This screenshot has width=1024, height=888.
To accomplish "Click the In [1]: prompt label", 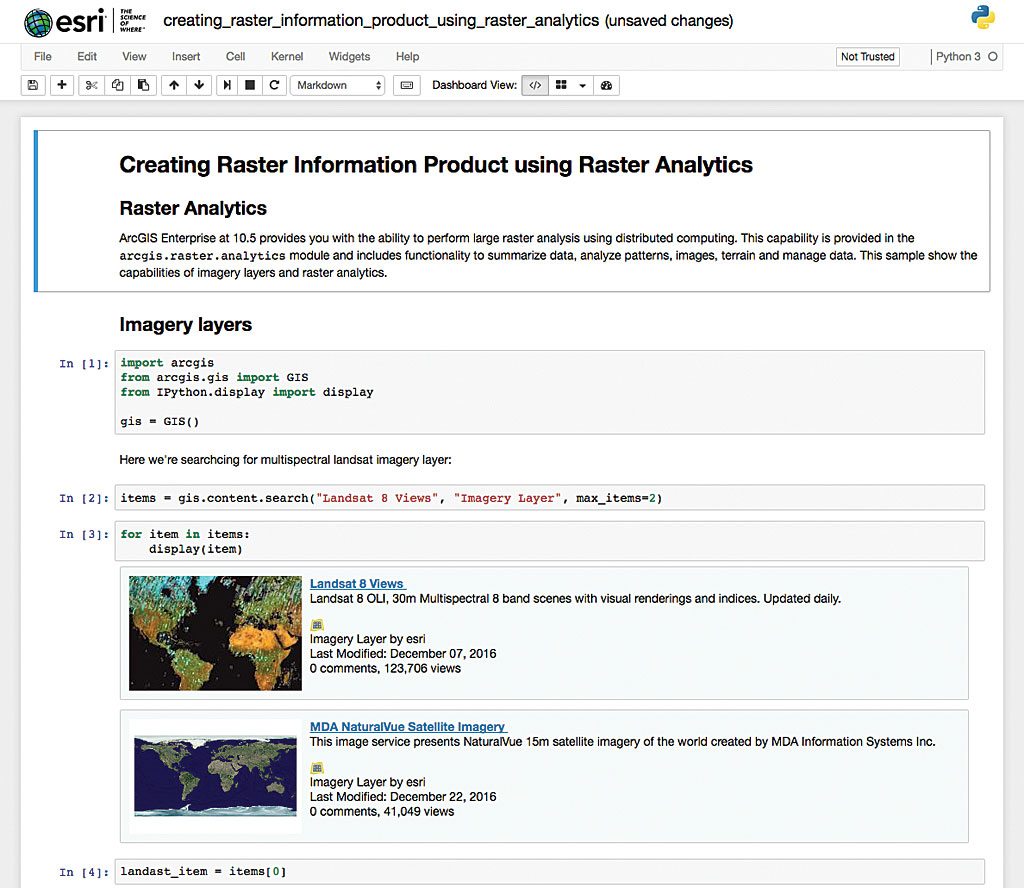I will [84, 364].
